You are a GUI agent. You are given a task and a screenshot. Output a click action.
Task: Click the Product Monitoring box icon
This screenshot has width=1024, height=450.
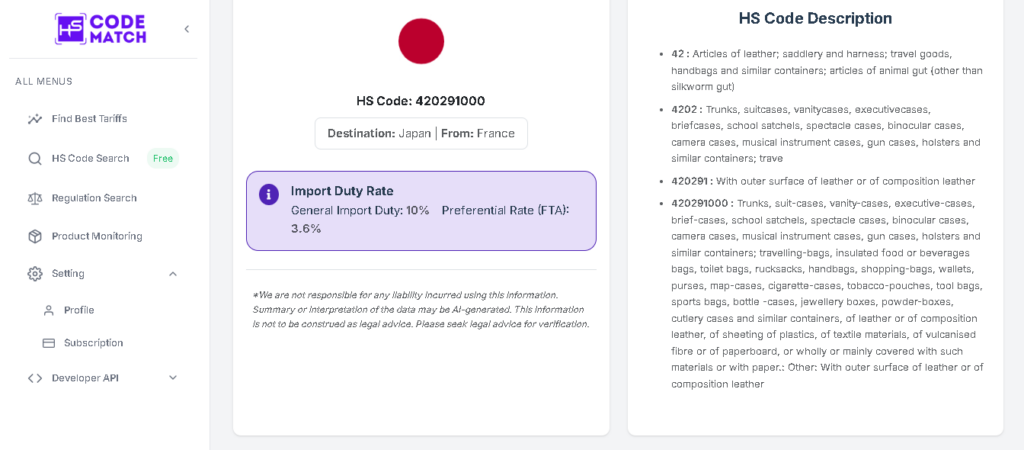point(35,236)
